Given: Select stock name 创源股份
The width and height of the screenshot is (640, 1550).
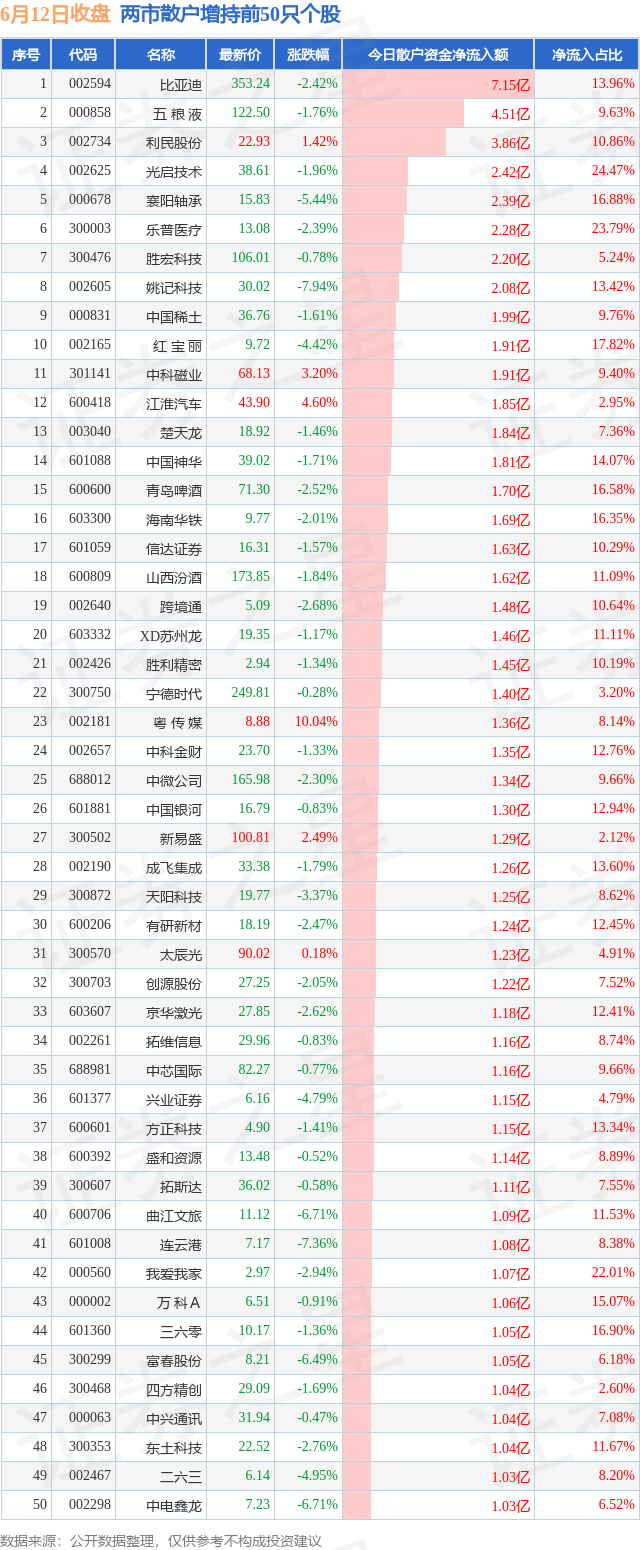Looking at the screenshot, I should coord(174,983).
